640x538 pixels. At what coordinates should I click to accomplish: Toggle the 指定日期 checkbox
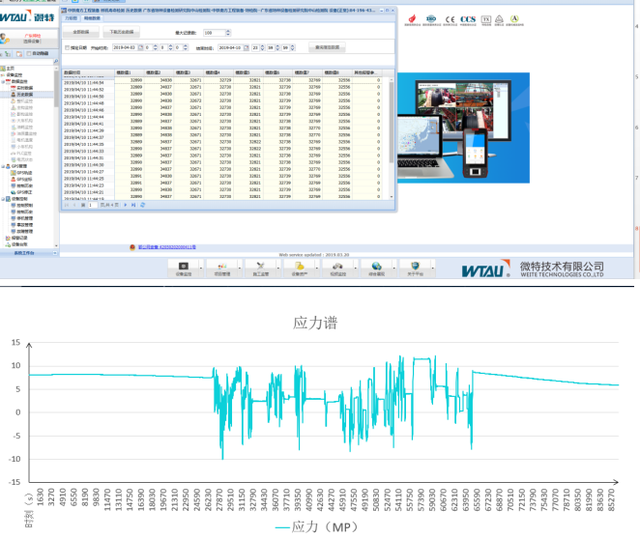[67, 47]
